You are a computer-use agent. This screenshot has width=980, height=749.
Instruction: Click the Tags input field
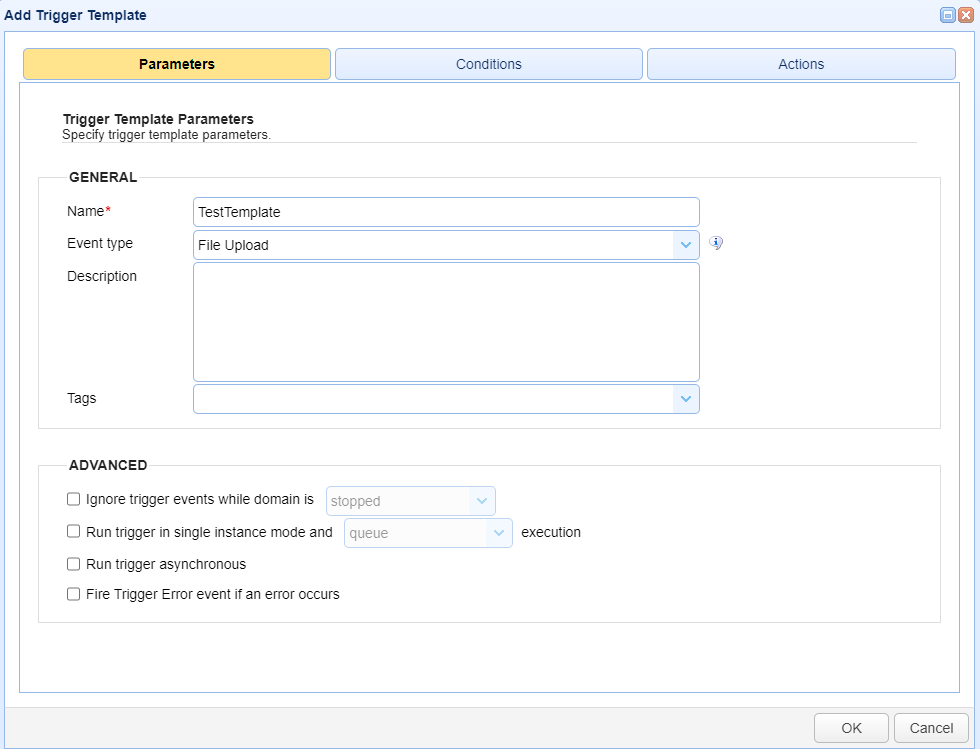[433, 399]
